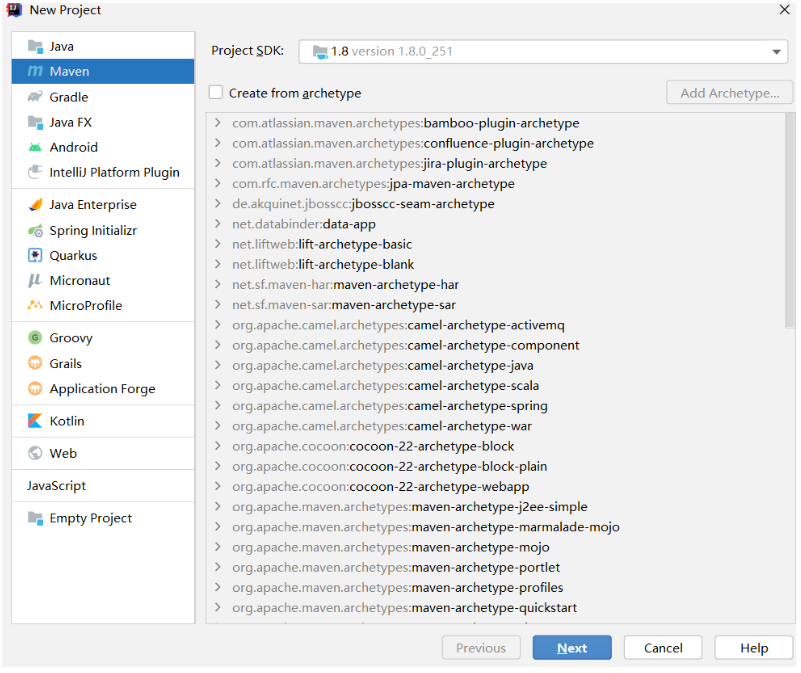Choose Empty Project from the list
This screenshot has width=801, height=673.
click(90, 518)
